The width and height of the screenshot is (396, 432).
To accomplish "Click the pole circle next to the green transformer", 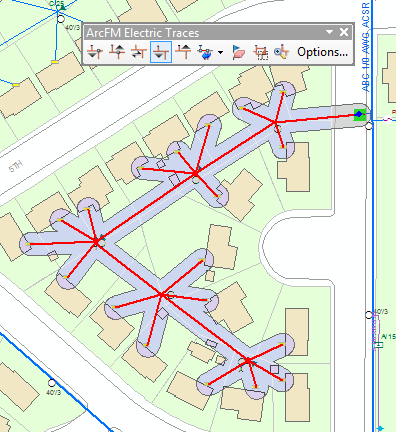I will pos(369,126).
